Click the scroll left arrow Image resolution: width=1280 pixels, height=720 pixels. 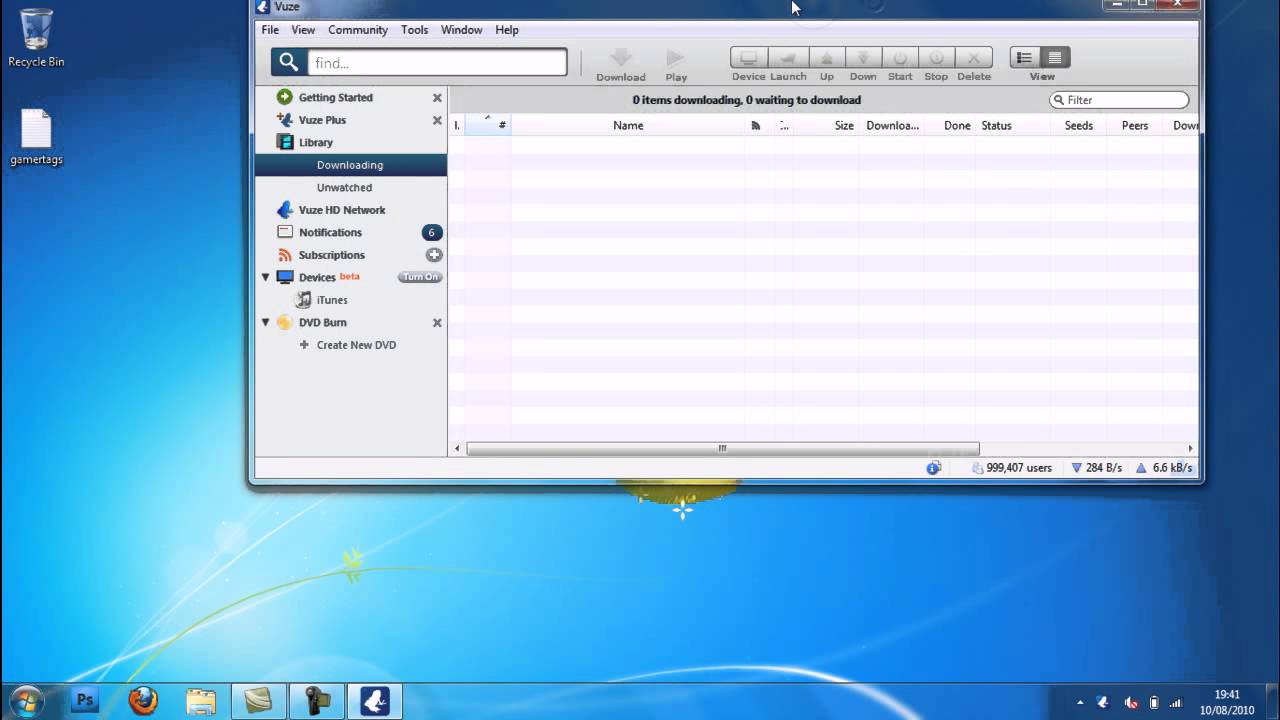coord(457,448)
